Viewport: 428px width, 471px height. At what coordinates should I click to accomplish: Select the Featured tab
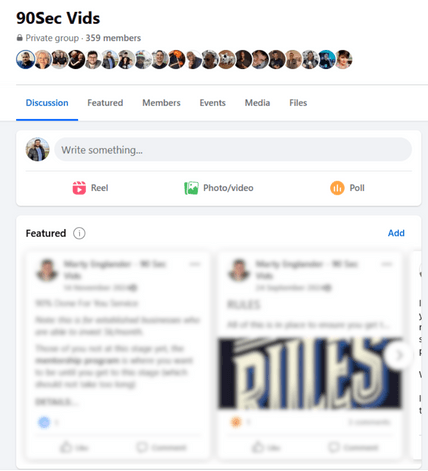coord(105,103)
